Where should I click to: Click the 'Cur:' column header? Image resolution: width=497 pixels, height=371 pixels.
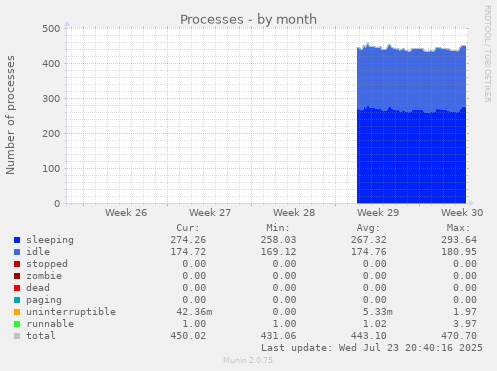pos(188,228)
